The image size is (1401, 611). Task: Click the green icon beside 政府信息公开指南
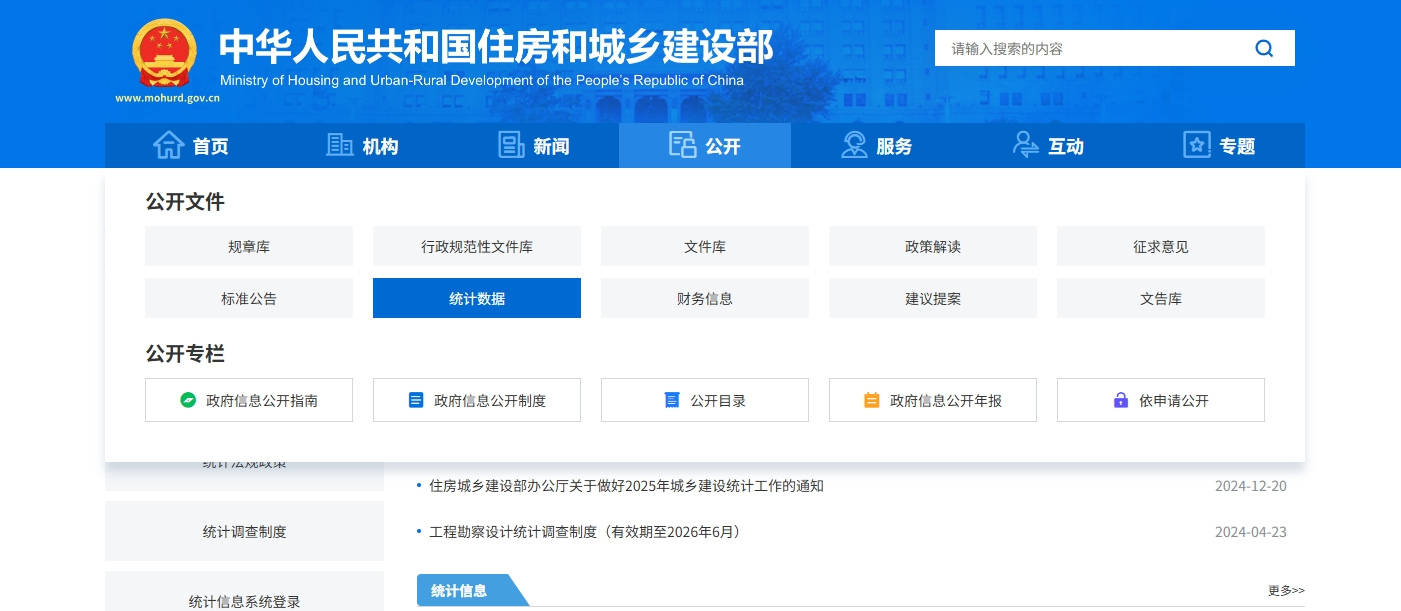[188, 400]
